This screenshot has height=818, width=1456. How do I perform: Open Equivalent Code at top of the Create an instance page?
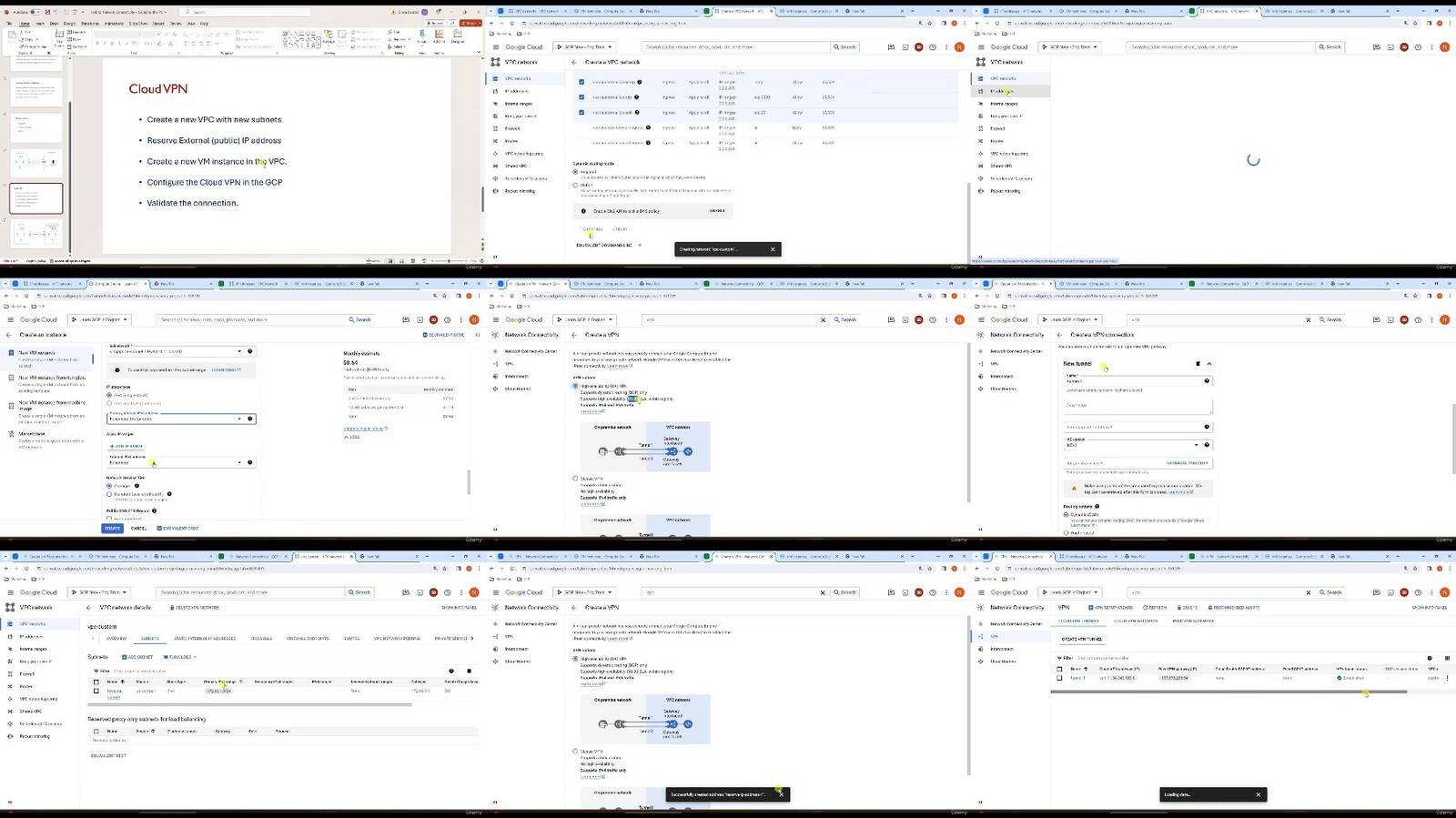[x=445, y=335]
